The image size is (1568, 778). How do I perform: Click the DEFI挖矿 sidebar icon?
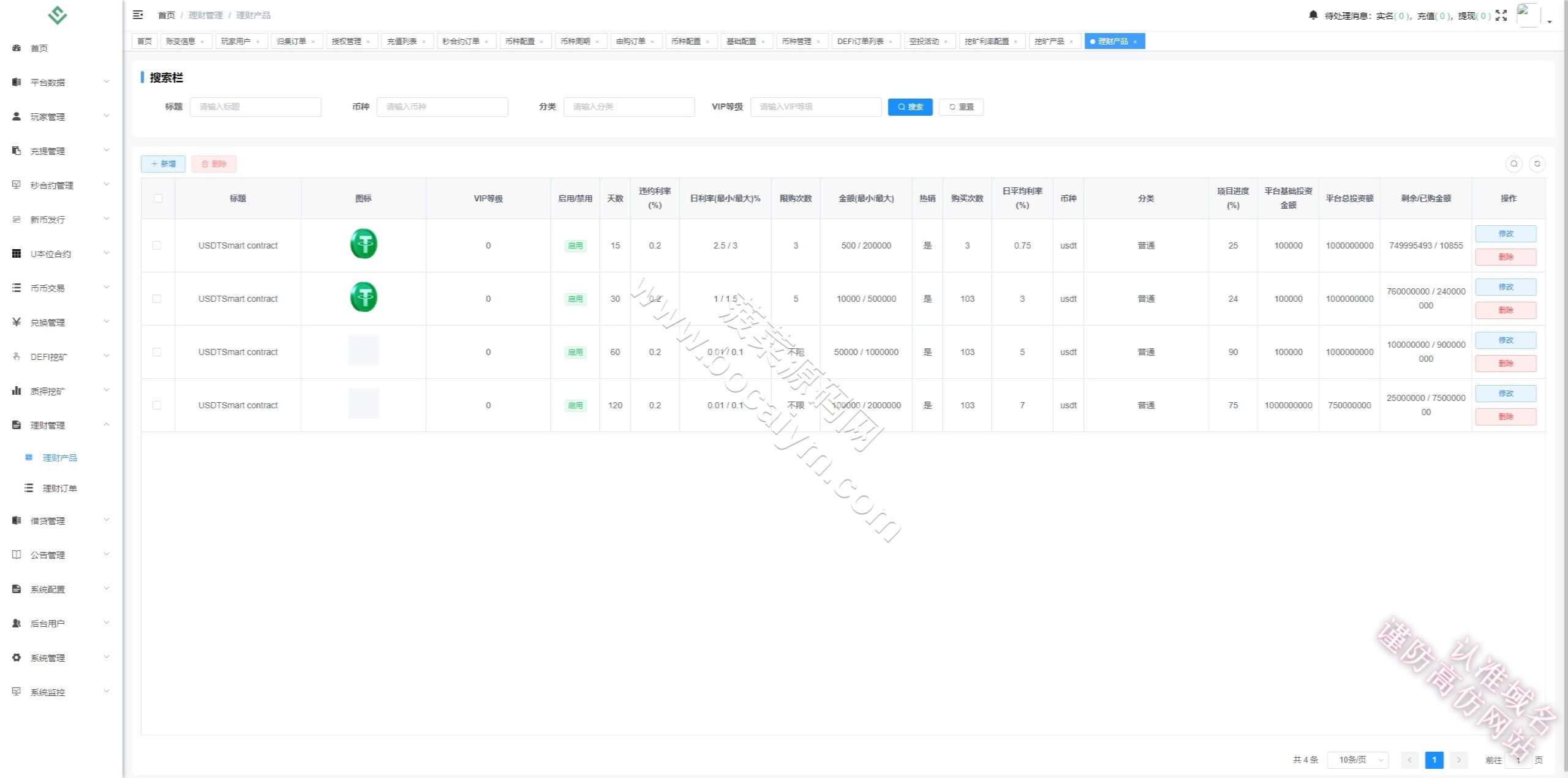pos(17,356)
